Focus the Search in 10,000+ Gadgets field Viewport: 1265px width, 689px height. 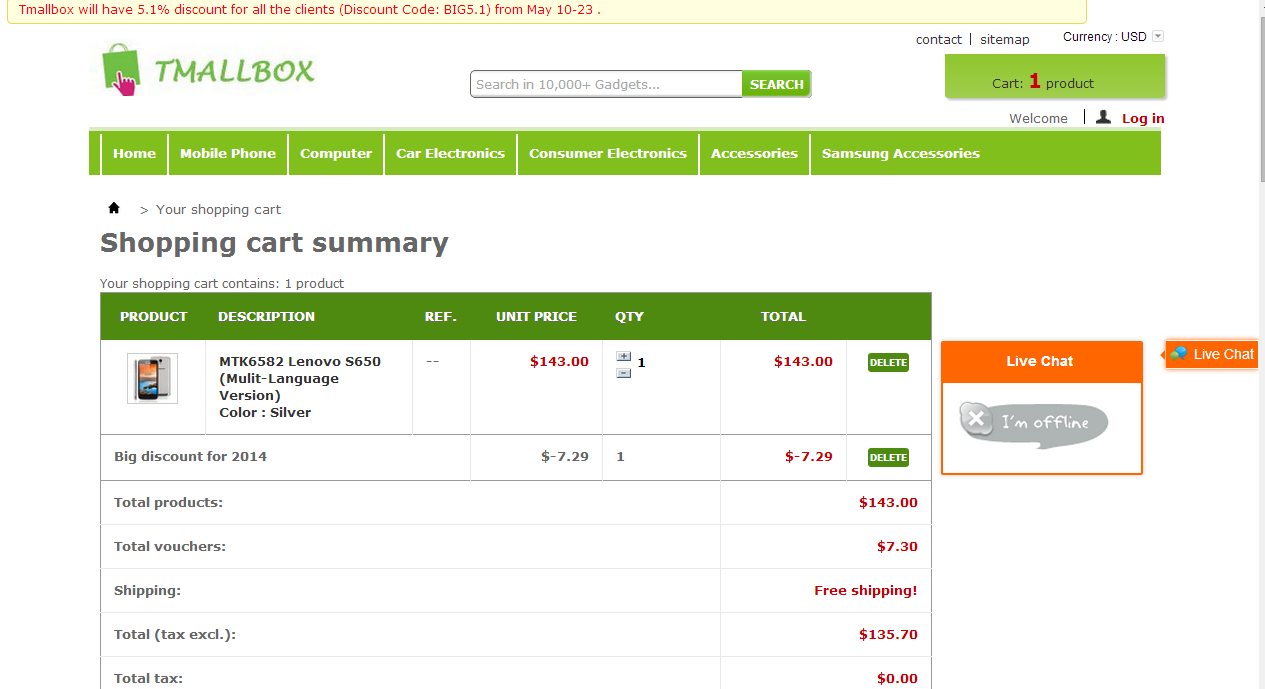click(606, 84)
